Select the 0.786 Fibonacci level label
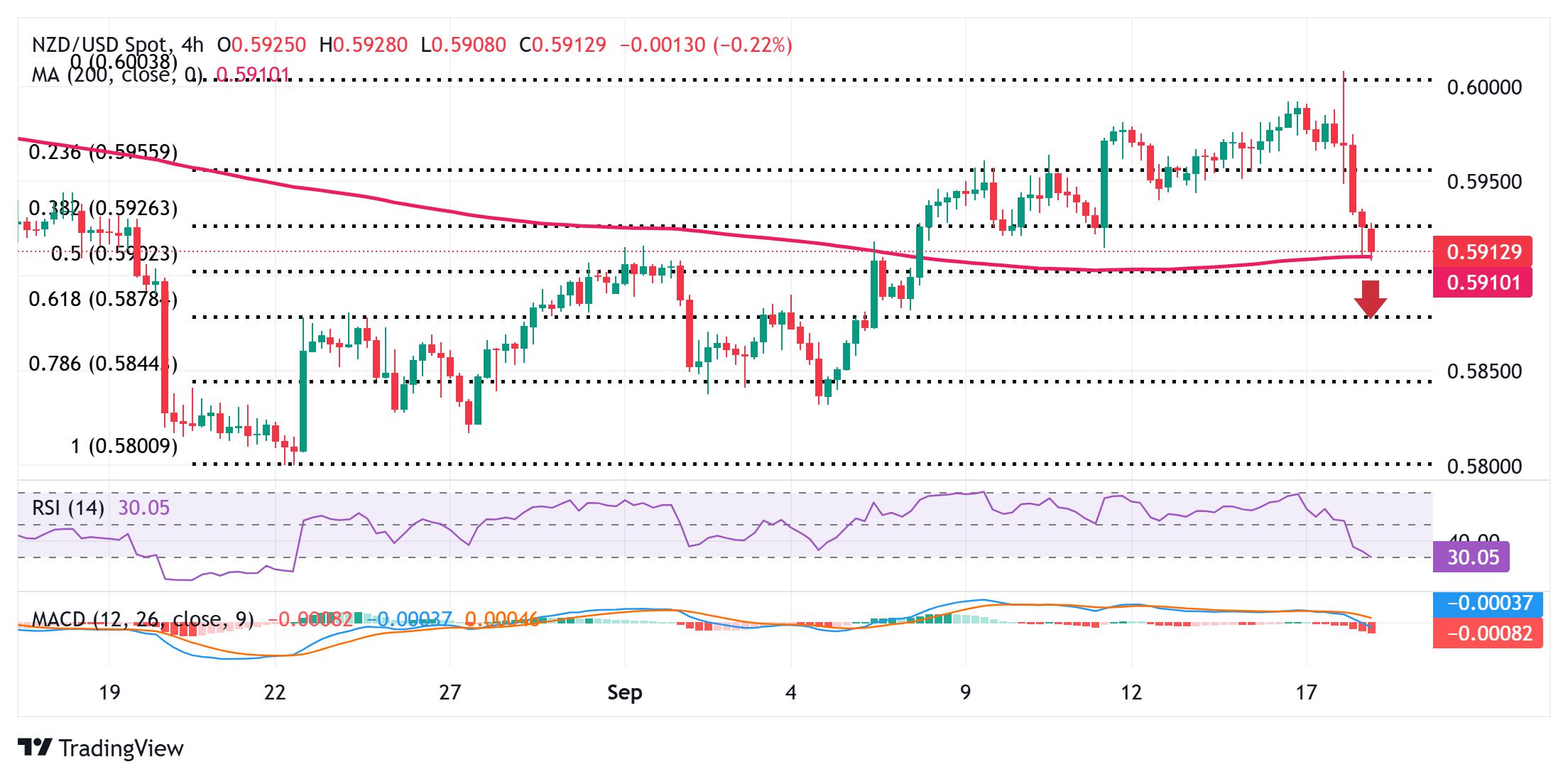This screenshot has width=1568, height=779. coord(102,364)
